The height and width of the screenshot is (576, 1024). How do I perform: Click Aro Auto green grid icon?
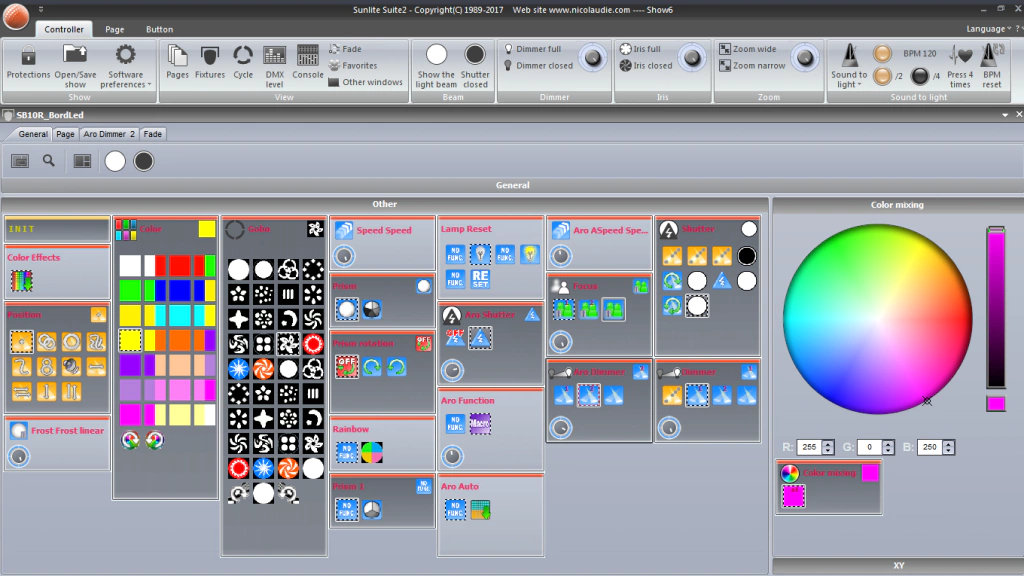480,509
